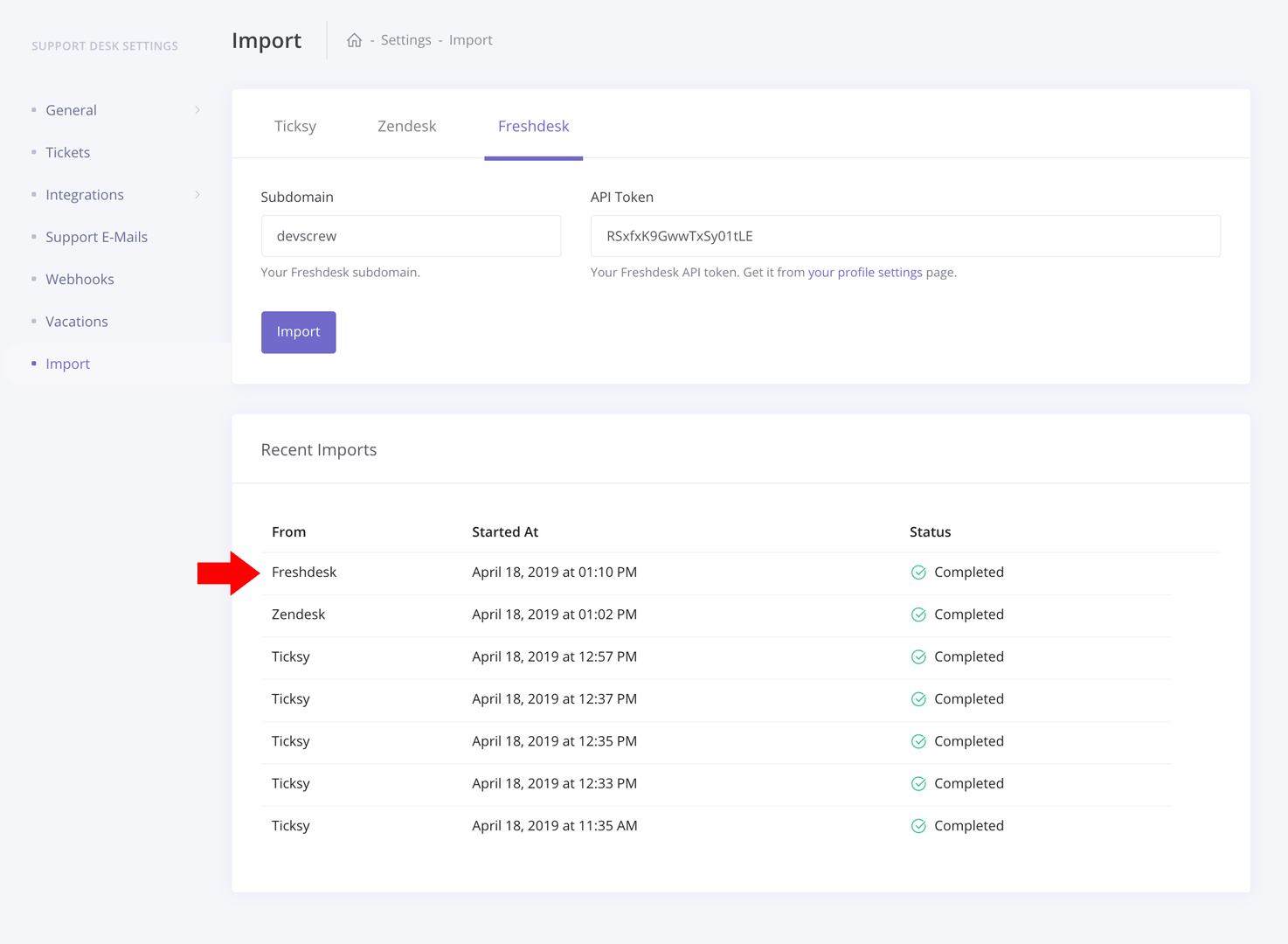Click Ticksy in the 11:35 AM row
Screen dimensions: 1288x944
(x=290, y=825)
